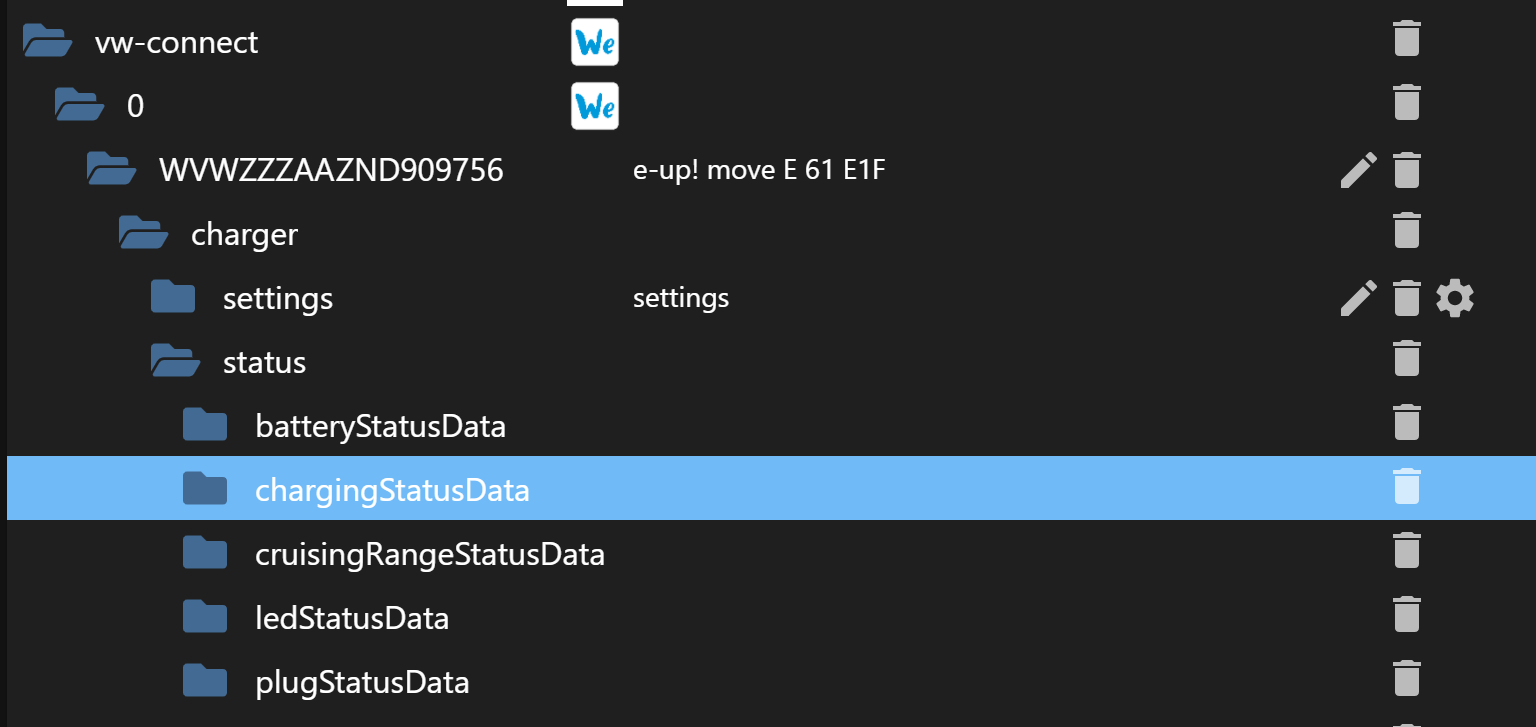
Task: Edit the settings folder with pencil icon
Action: point(1358,298)
